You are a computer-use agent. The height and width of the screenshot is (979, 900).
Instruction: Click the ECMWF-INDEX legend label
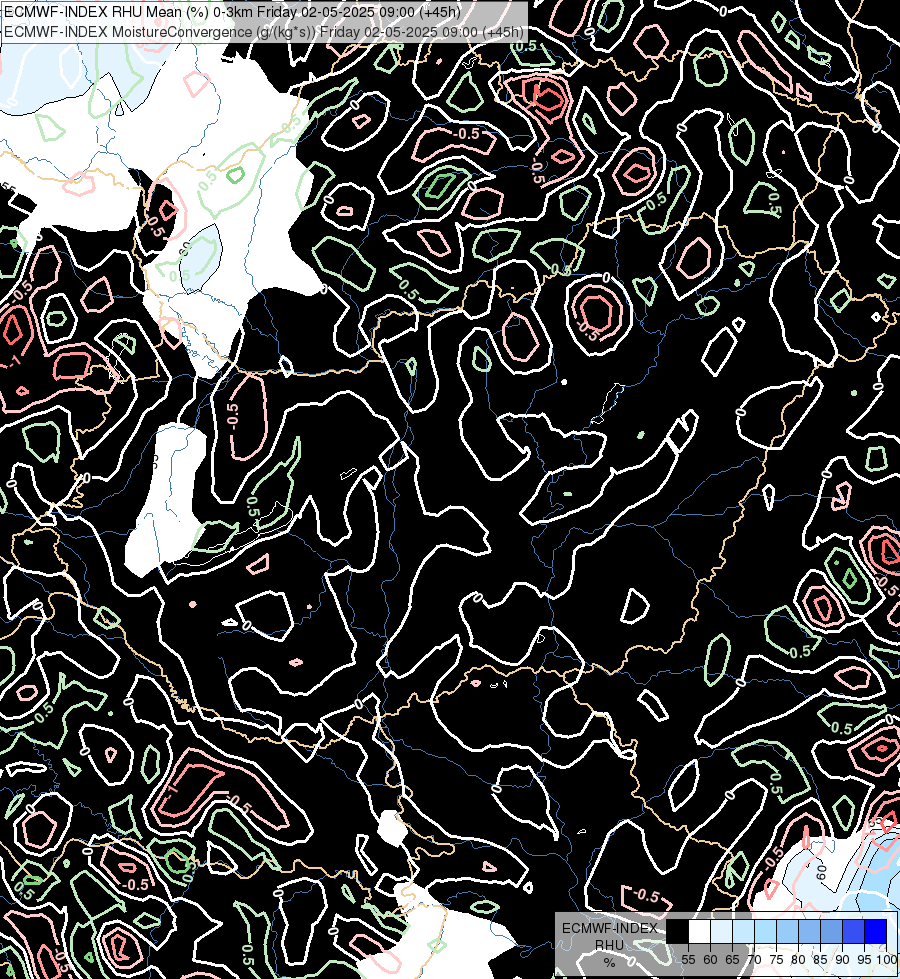point(610,928)
